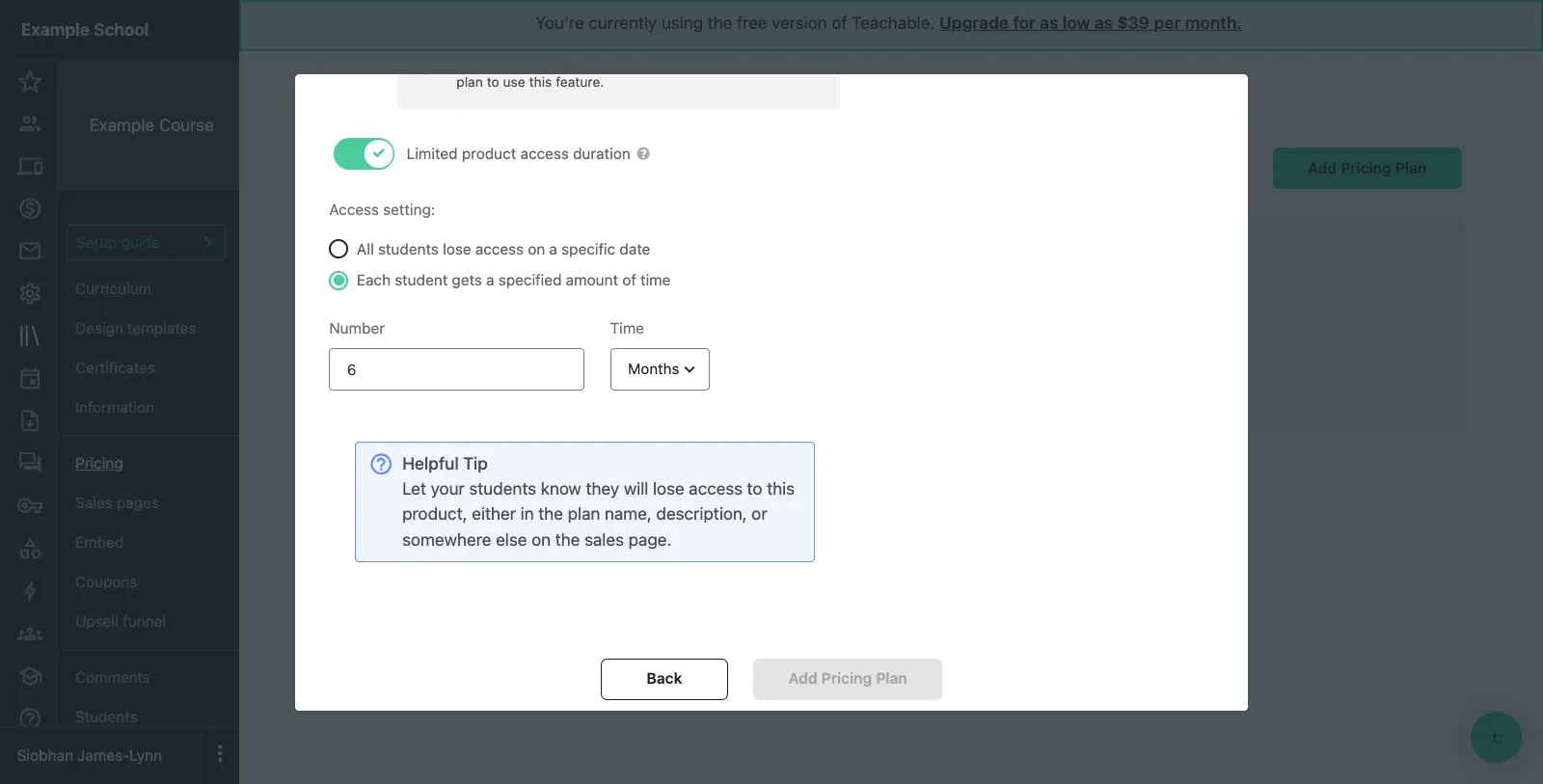This screenshot has height=784, width=1543.
Task: Click the help icon next to Limited product access duration
Action: tap(643, 153)
